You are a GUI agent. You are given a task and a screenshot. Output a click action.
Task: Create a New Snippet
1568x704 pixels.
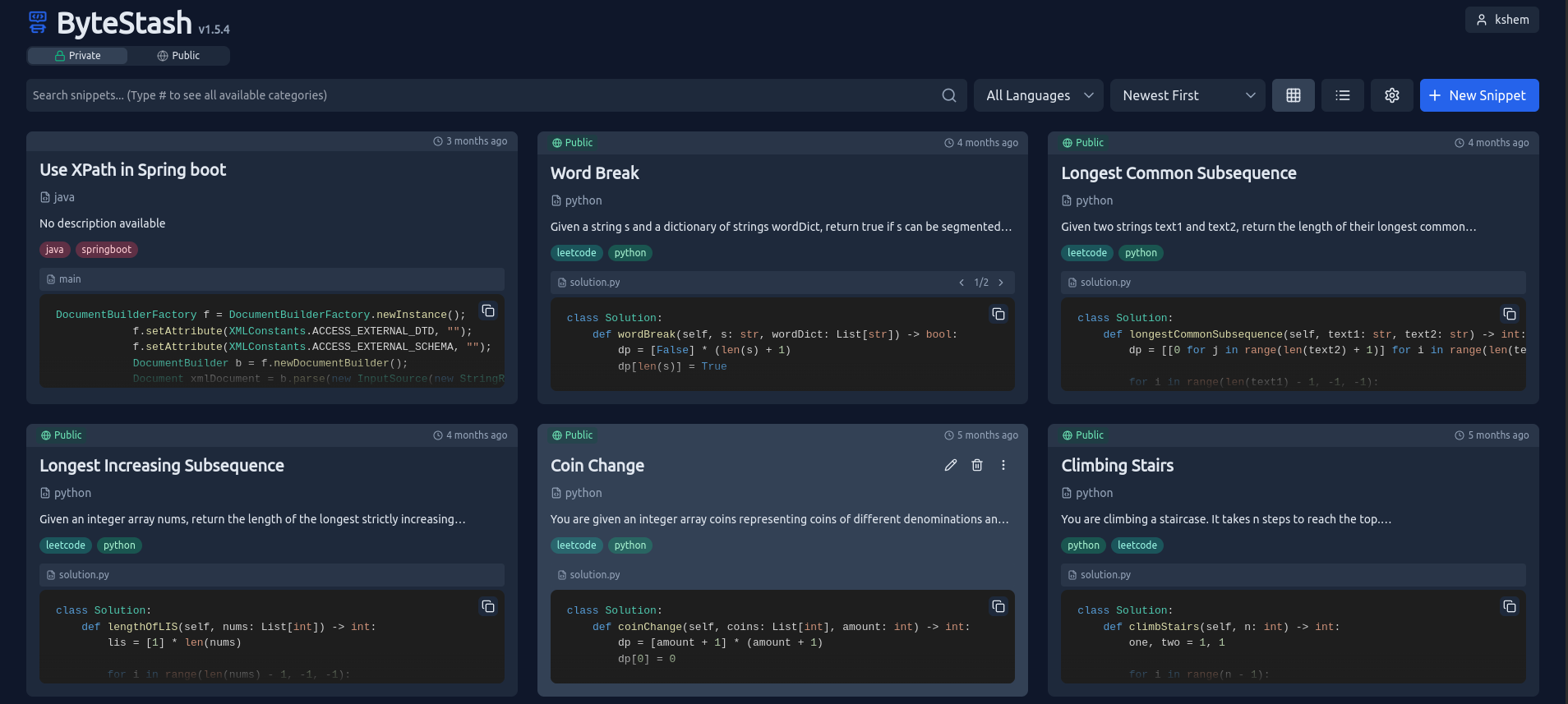[x=1479, y=95]
